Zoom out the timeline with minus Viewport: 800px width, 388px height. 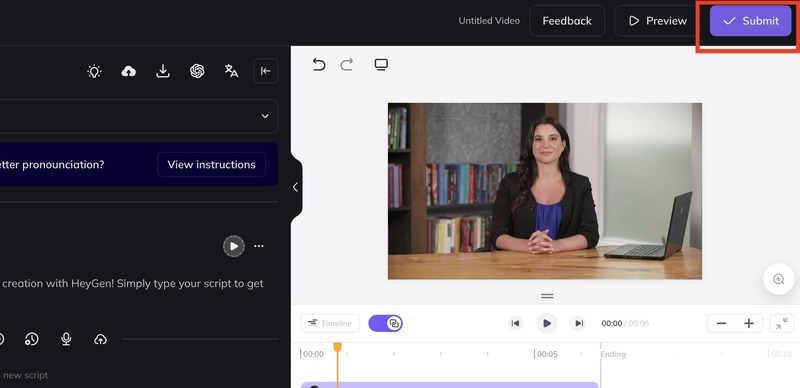click(x=721, y=323)
